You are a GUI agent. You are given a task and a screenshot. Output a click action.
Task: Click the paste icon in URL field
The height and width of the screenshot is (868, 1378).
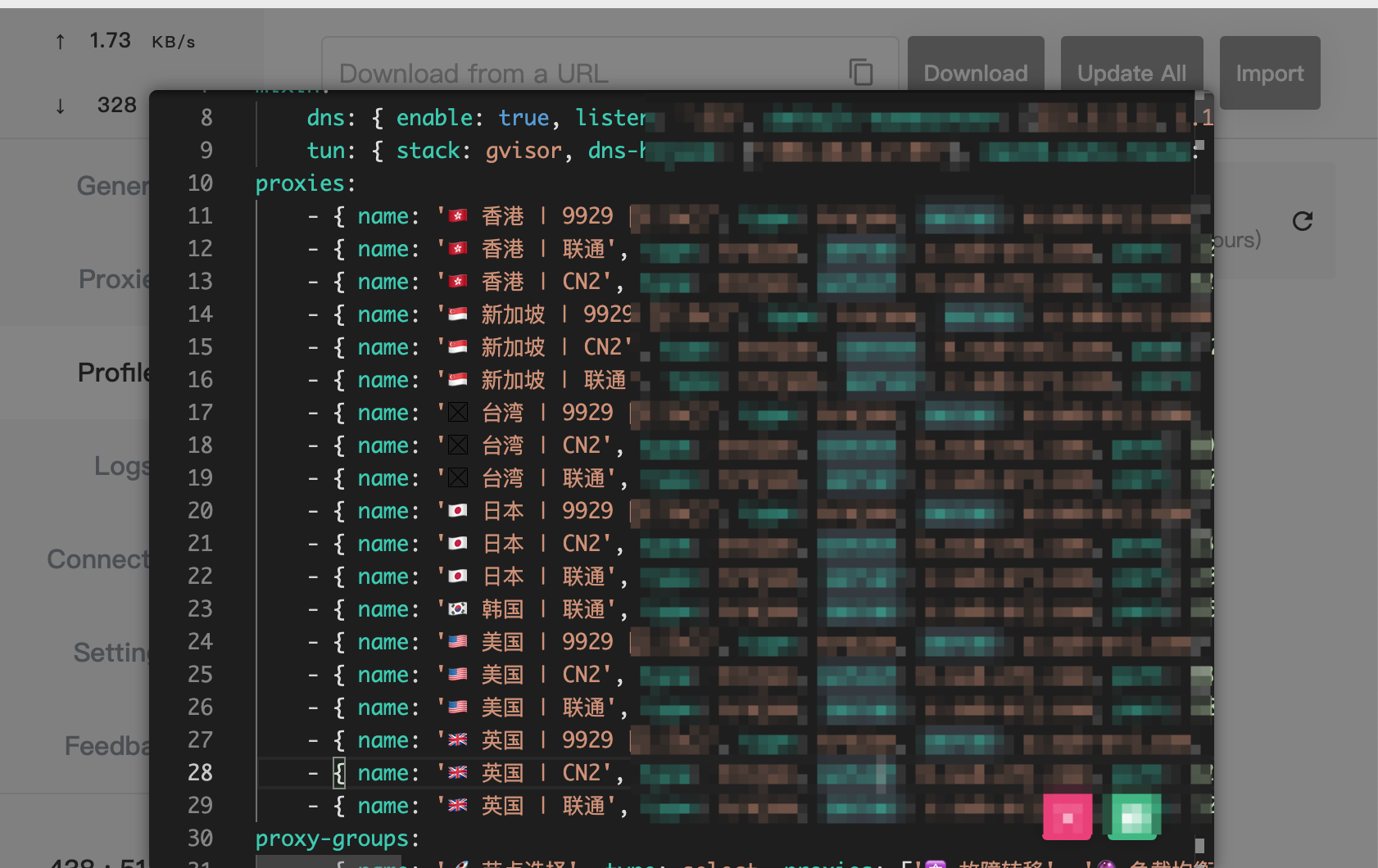point(860,73)
